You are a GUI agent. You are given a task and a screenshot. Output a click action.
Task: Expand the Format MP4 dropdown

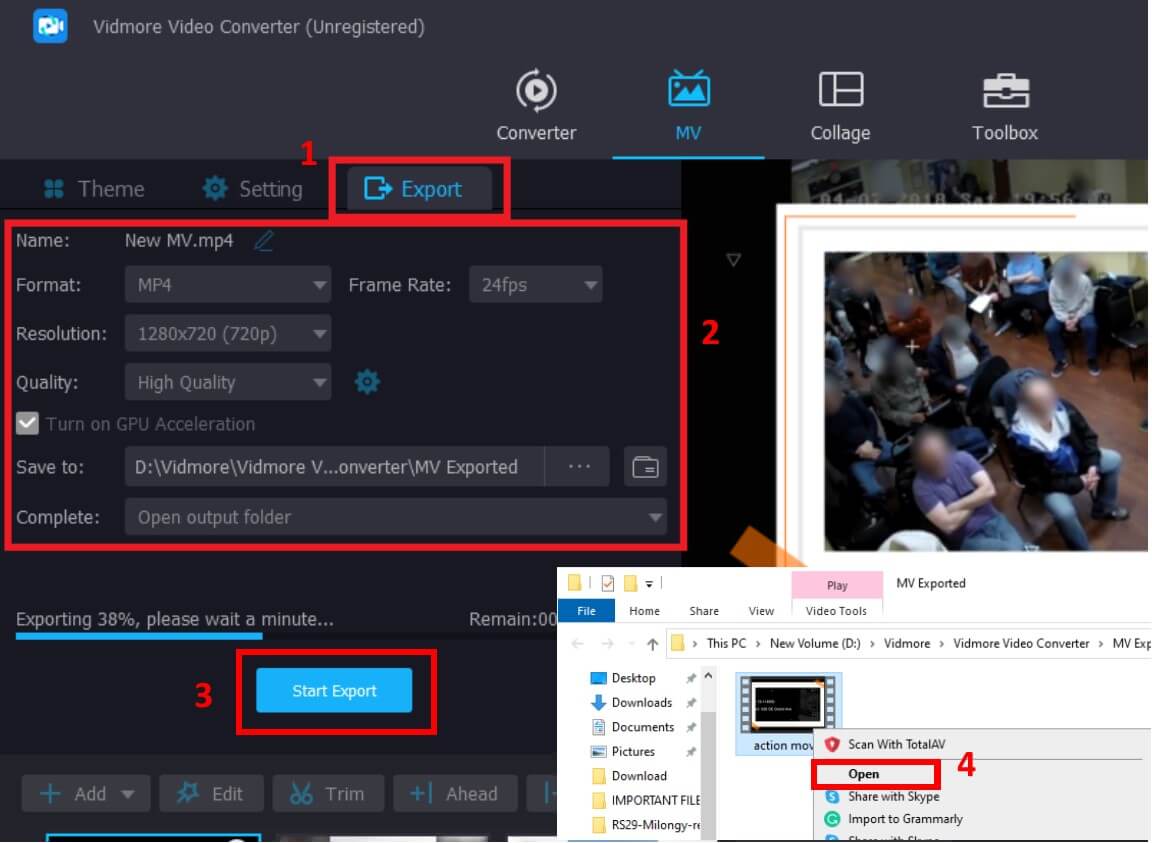pyautogui.click(x=227, y=285)
